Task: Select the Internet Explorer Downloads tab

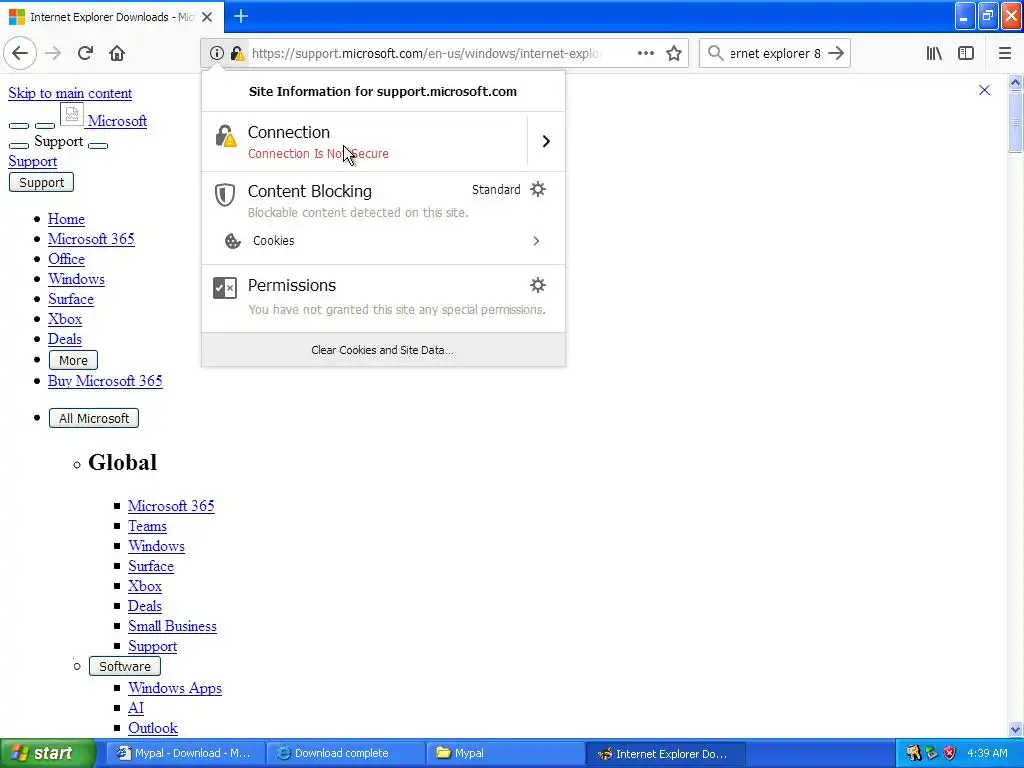Action: [x=111, y=17]
